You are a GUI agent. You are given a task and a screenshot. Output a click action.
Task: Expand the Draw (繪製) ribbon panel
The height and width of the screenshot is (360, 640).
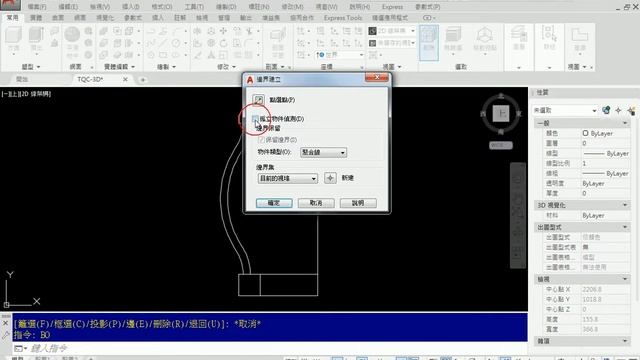click(167, 67)
